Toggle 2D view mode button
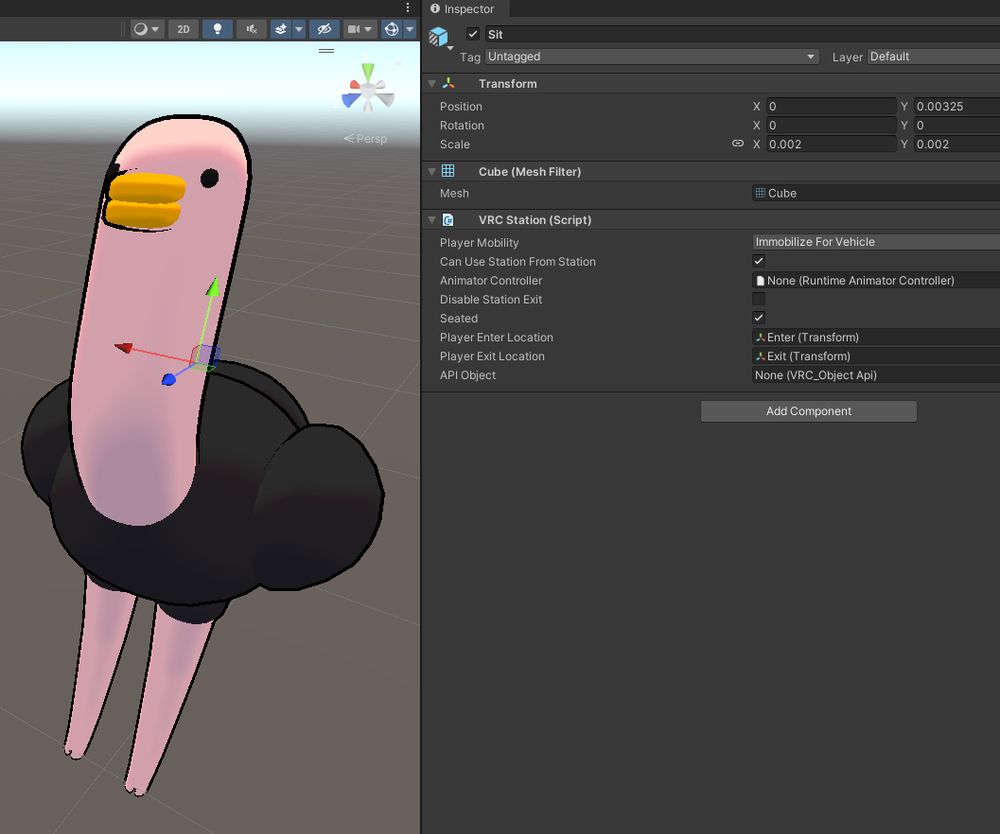Screen dimensions: 1000x834 coord(183,29)
